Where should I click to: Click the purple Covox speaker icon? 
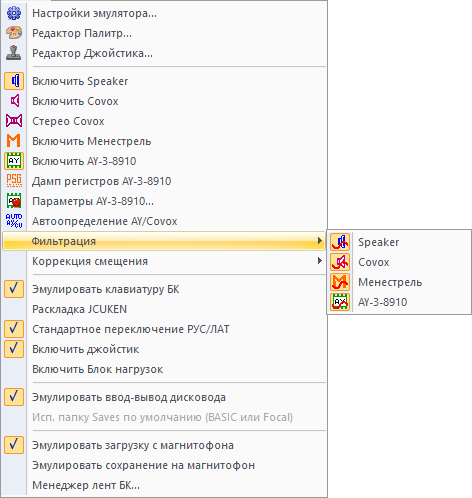pos(14,101)
